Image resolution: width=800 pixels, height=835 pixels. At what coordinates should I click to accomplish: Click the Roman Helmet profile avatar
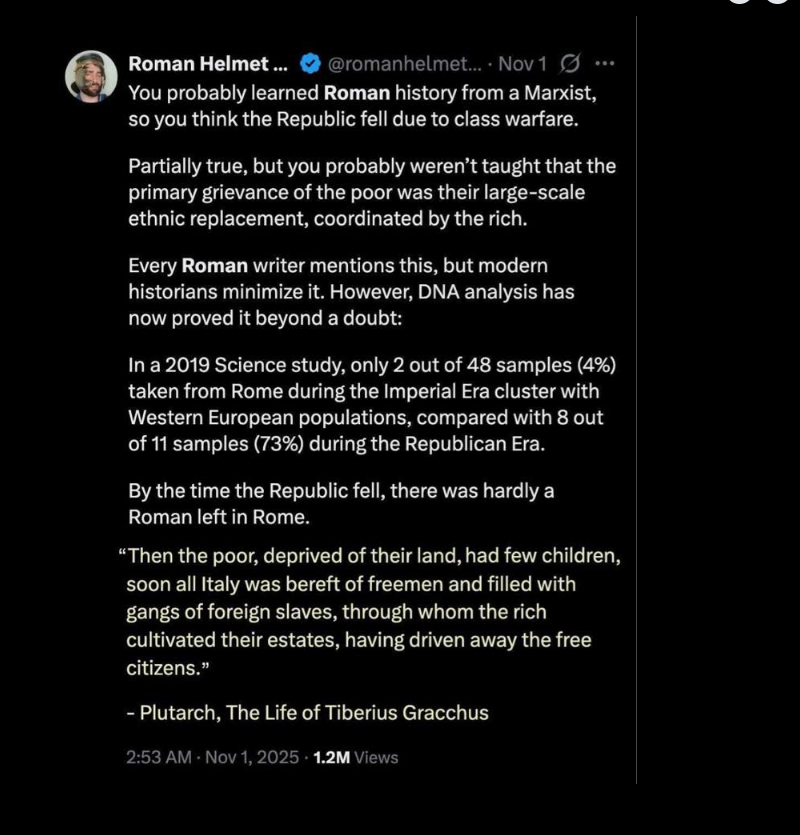(x=91, y=76)
